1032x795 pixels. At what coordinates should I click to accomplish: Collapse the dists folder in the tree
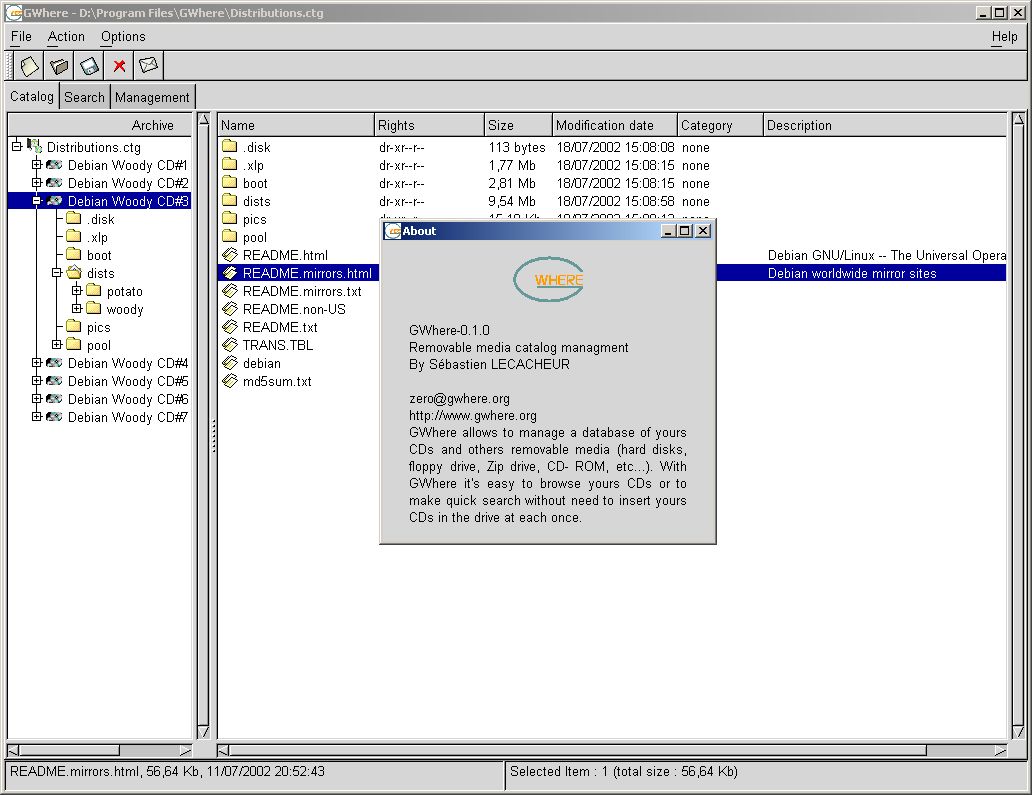(57, 272)
